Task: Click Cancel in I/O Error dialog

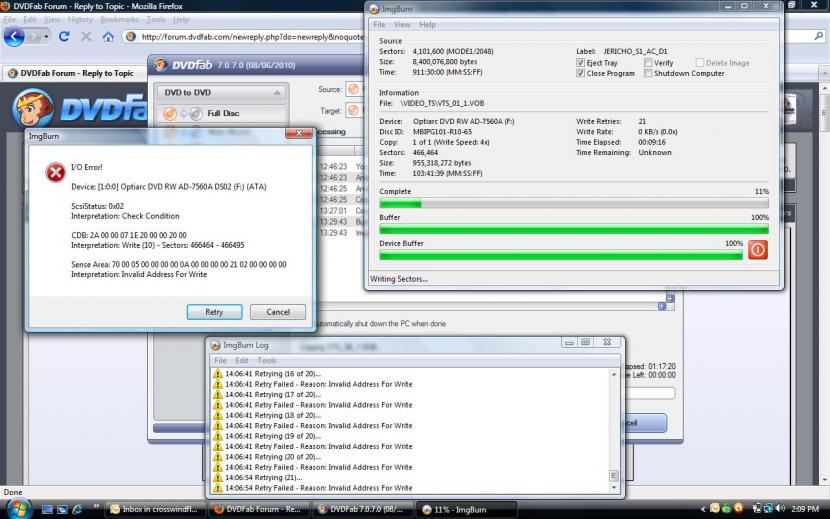Action: tap(278, 312)
